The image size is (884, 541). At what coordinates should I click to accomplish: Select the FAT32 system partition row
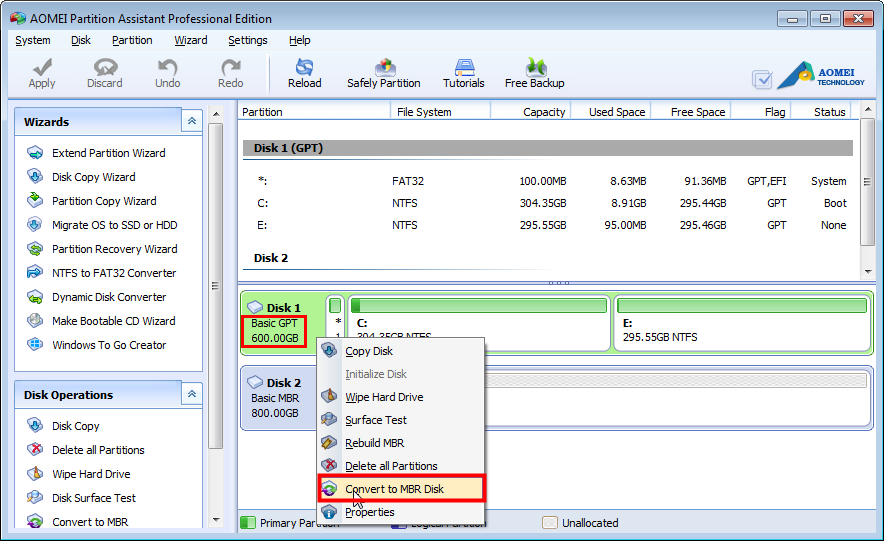pos(548,181)
